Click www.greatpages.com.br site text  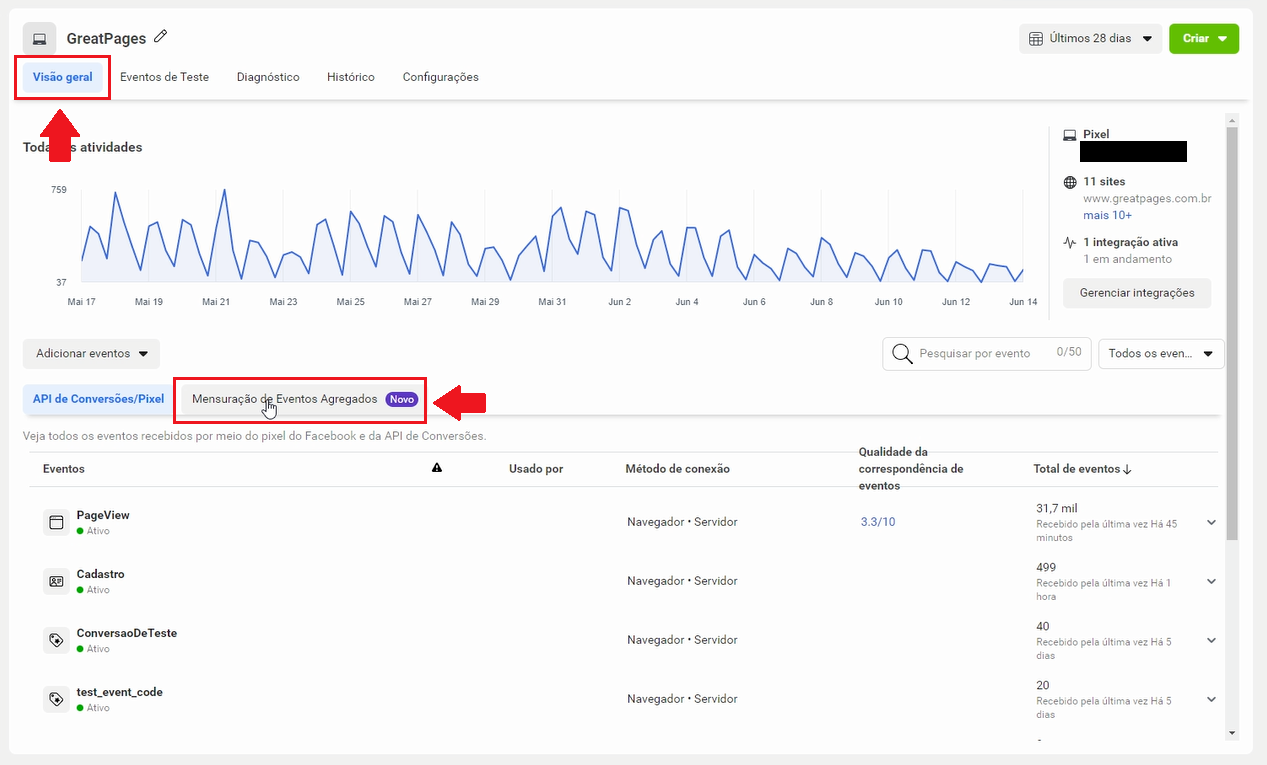[x=1147, y=198]
